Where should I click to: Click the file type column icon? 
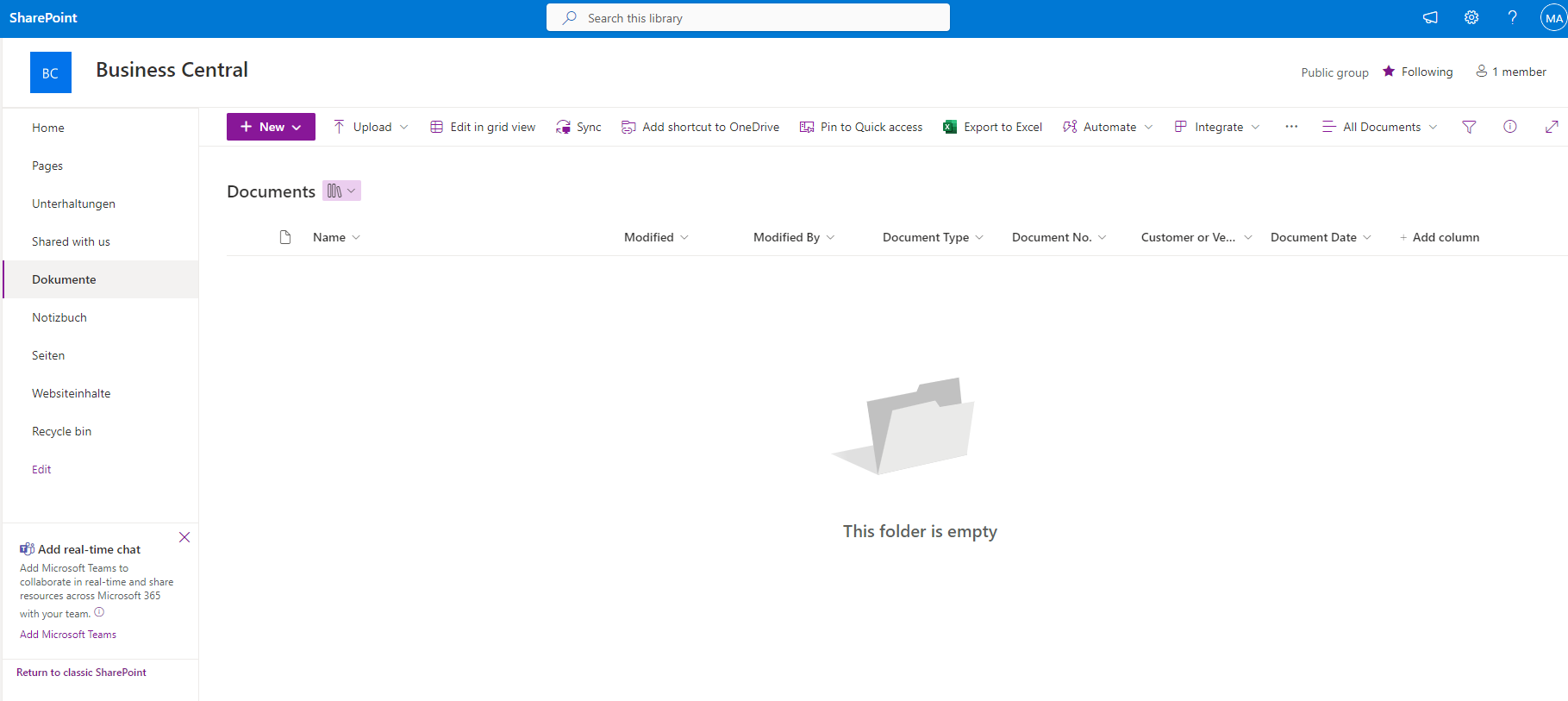tap(285, 237)
